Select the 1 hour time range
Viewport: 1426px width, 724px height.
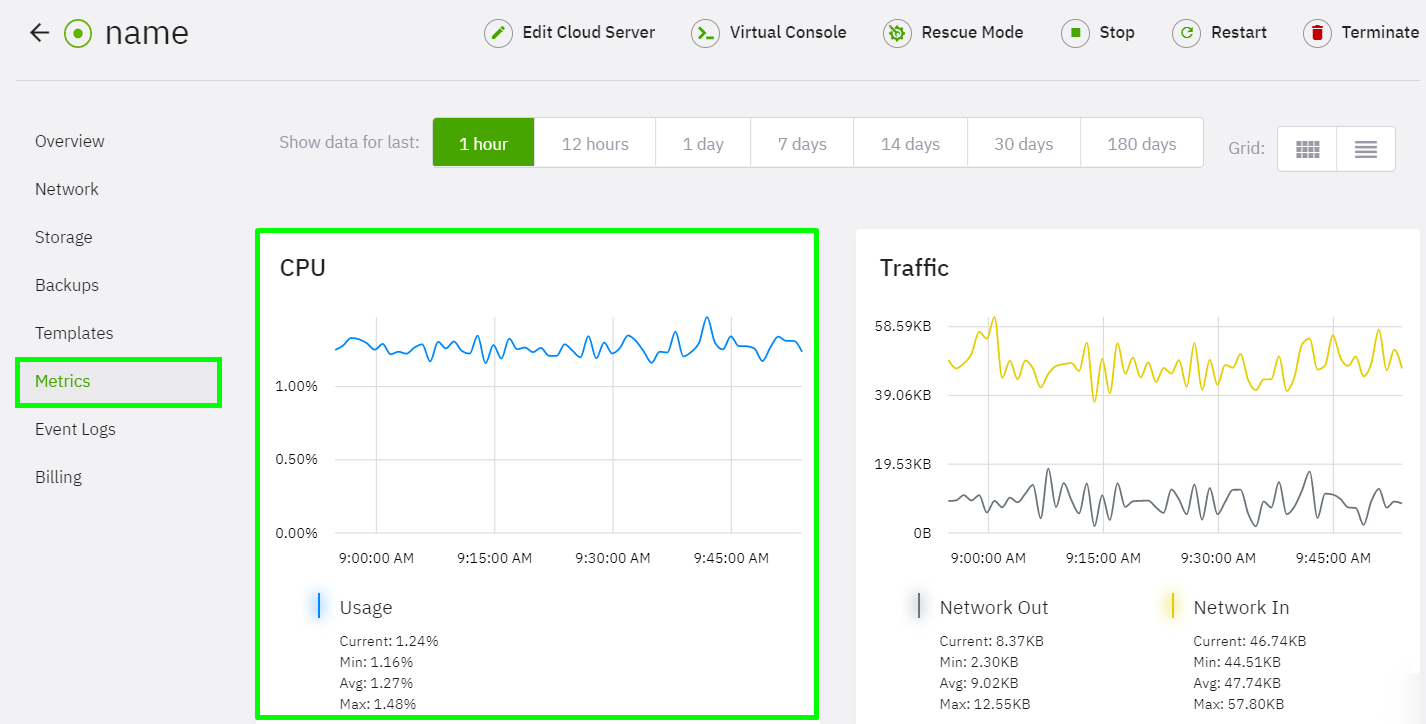[483, 143]
